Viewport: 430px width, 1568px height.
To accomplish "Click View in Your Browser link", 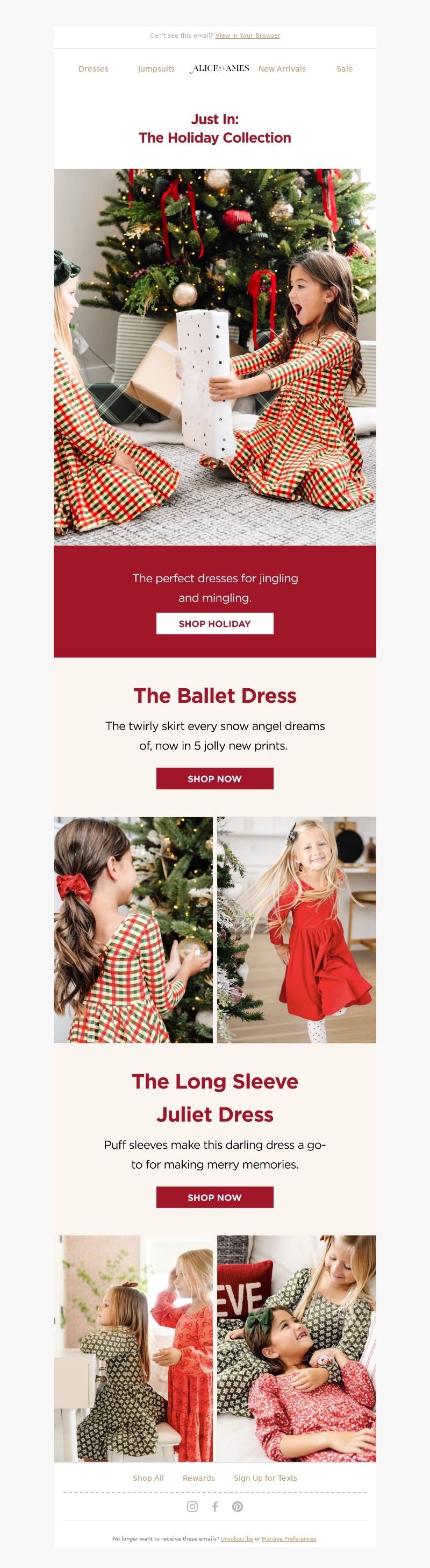I will (248, 36).
